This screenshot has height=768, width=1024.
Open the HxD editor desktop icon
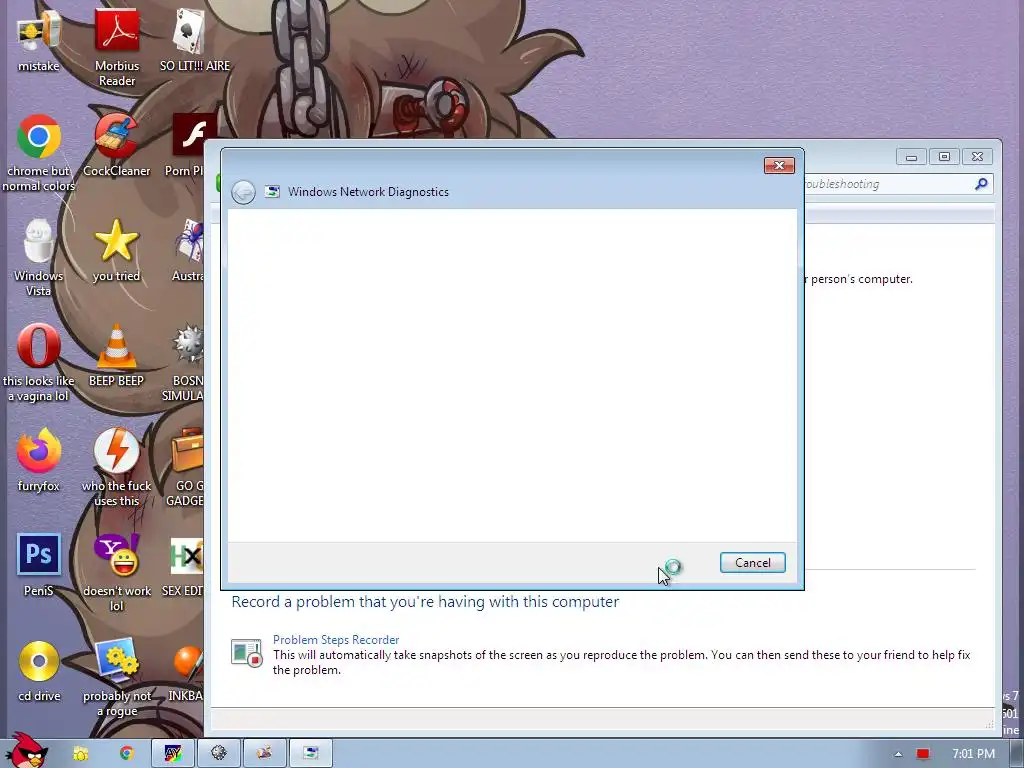[x=185, y=566]
